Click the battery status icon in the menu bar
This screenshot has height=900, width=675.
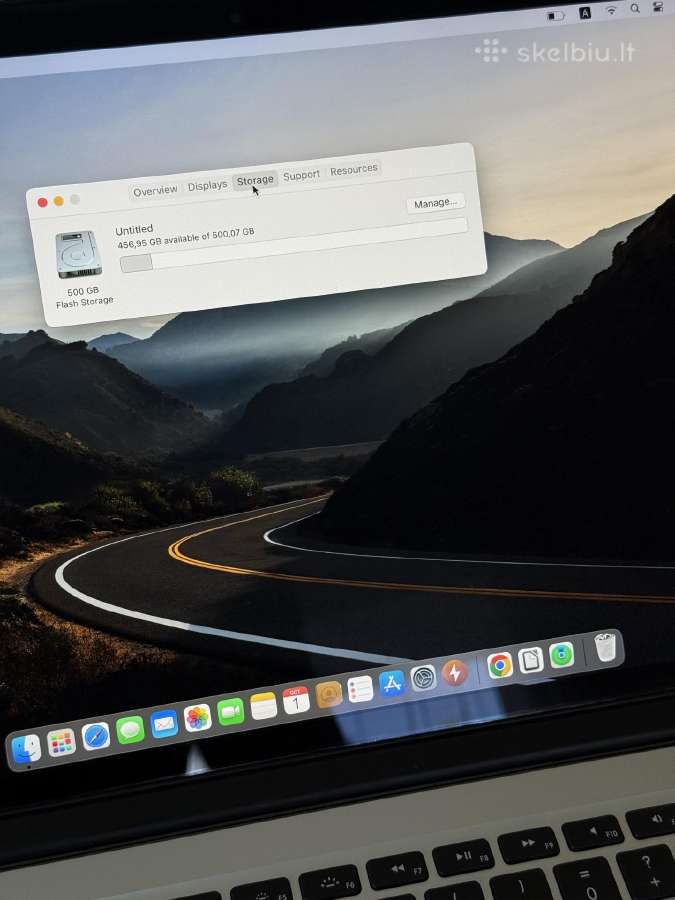pyautogui.click(x=556, y=15)
